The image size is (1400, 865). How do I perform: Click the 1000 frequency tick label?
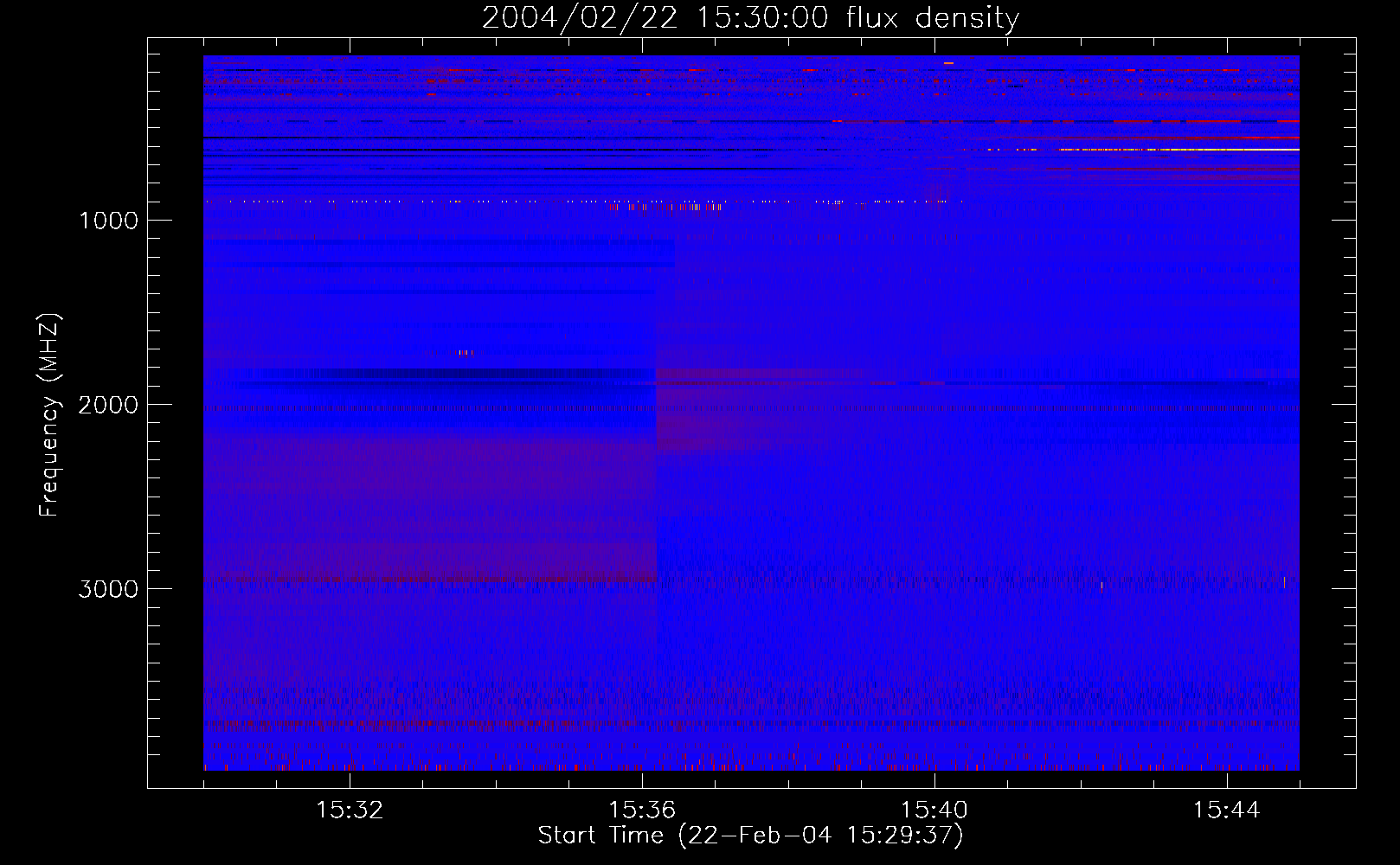pyautogui.click(x=108, y=221)
